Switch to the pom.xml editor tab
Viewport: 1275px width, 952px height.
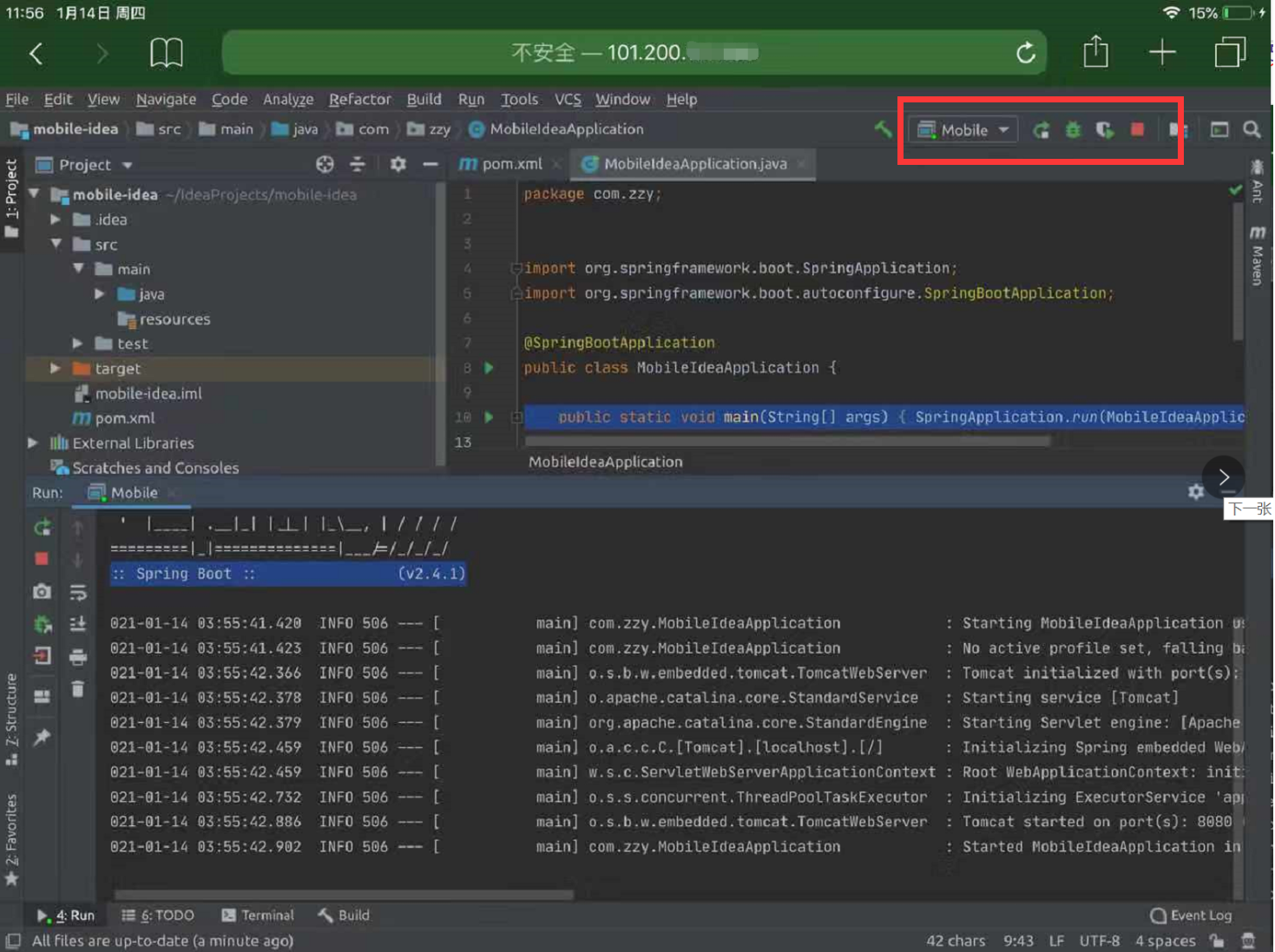coord(510,164)
